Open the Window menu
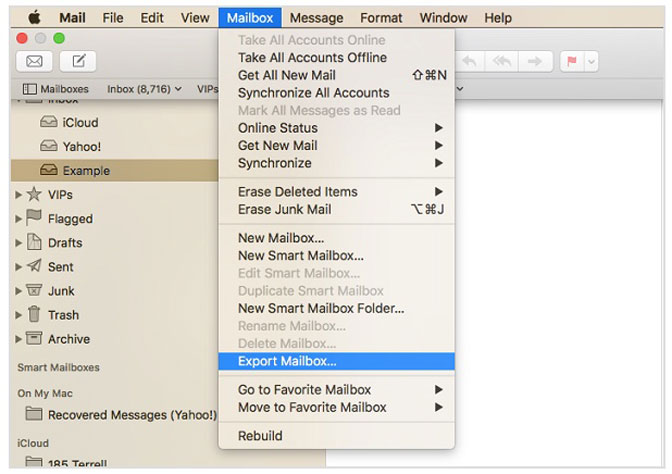This screenshot has width=672, height=474. coord(443,18)
